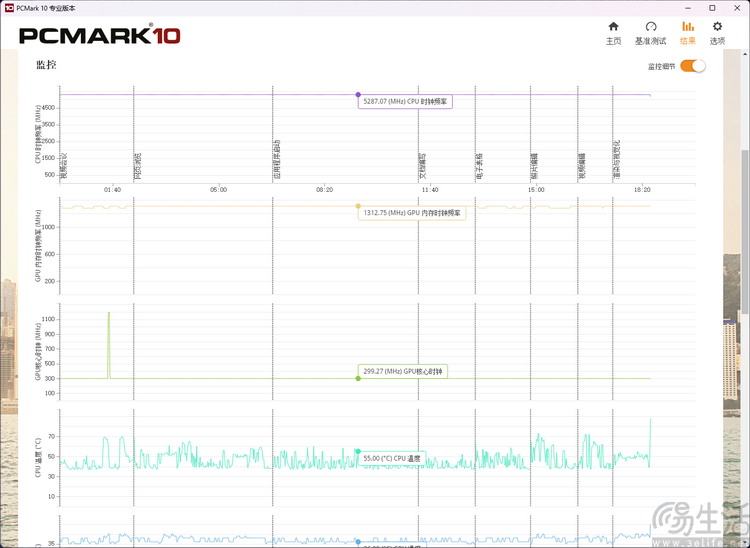750x548 pixels.
Task: Close the PCMark 10 window
Action: 737,8
